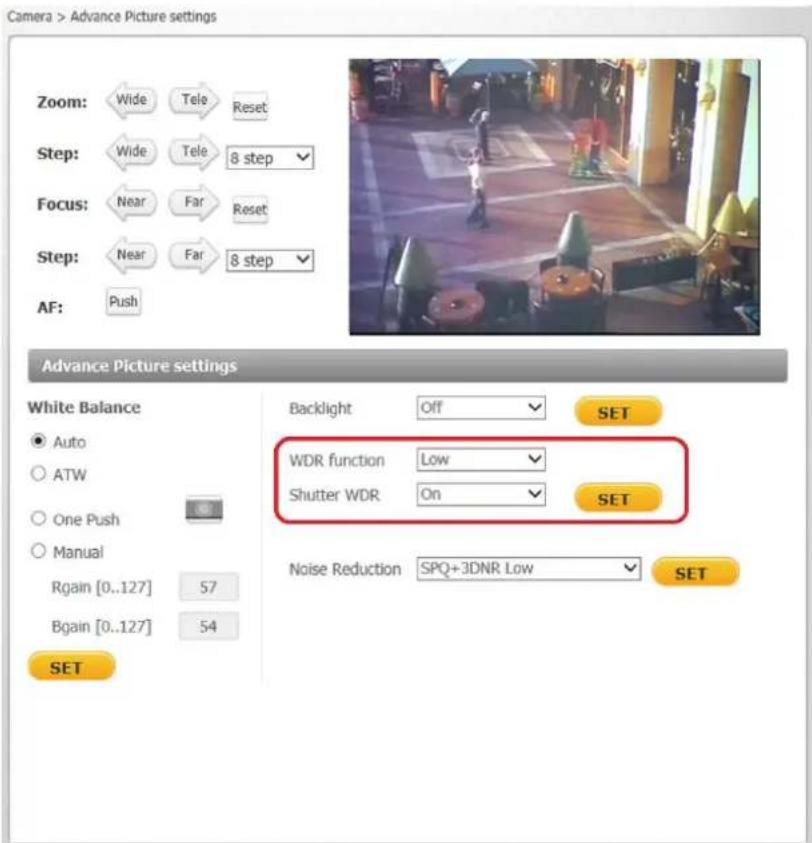
Task: Click the Focus Far arrow button
Action: 194,203
